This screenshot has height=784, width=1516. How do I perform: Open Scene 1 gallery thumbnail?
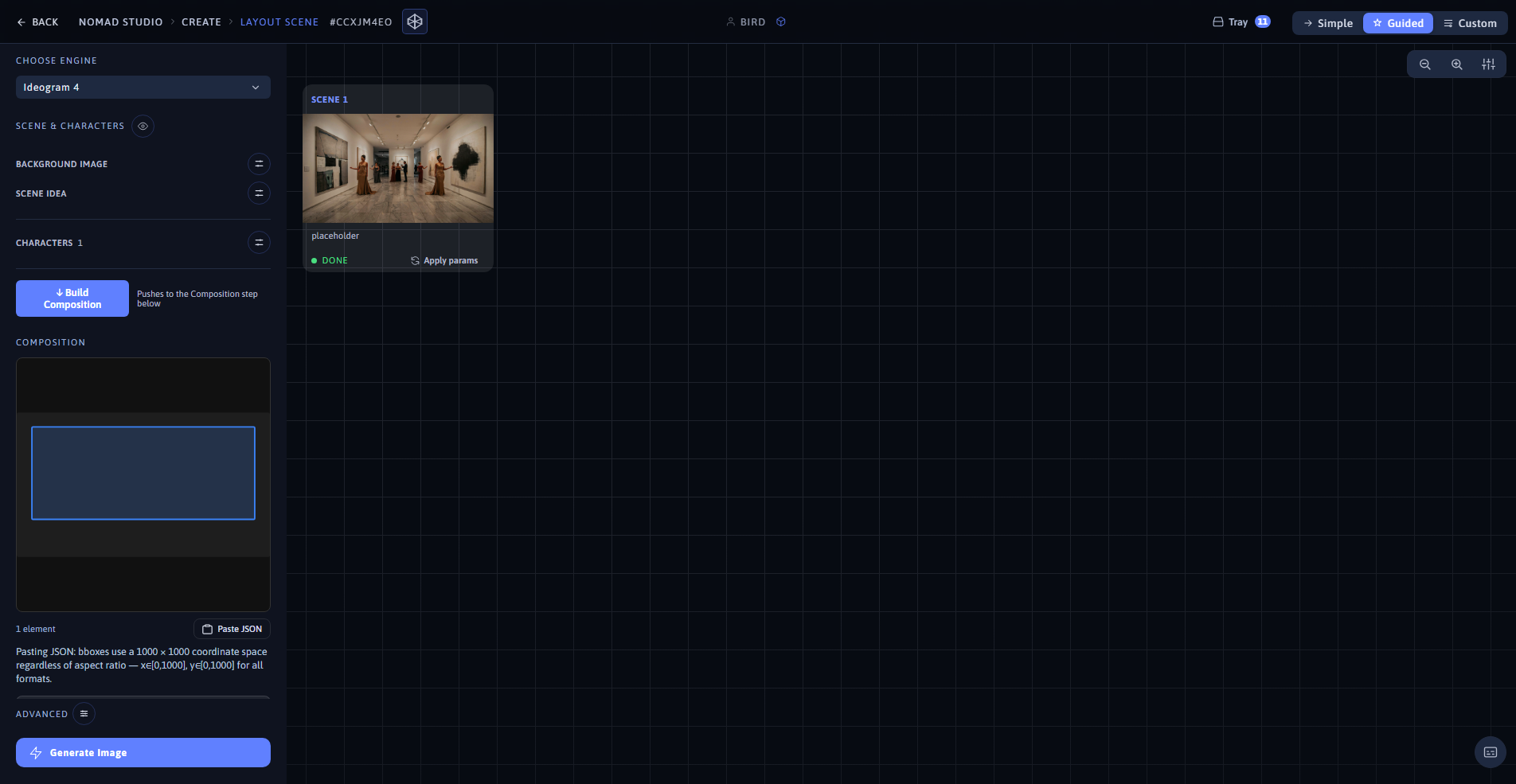pyautogui.click(x=398, y=169)
